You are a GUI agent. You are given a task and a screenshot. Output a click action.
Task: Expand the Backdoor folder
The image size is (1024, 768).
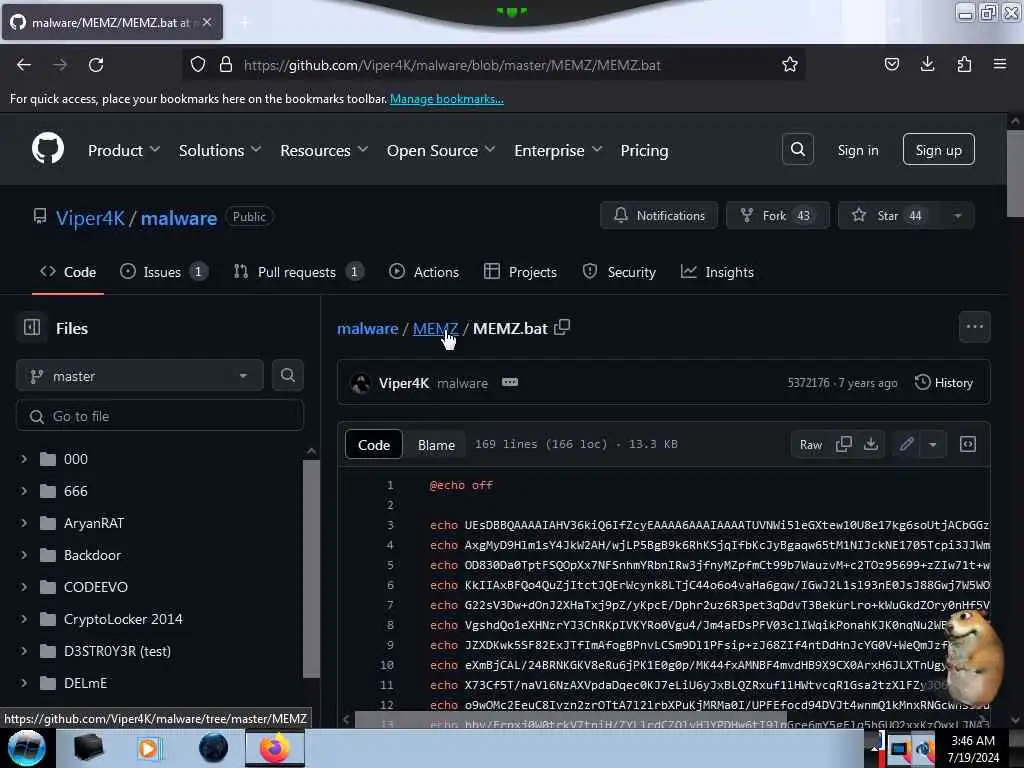24,555
